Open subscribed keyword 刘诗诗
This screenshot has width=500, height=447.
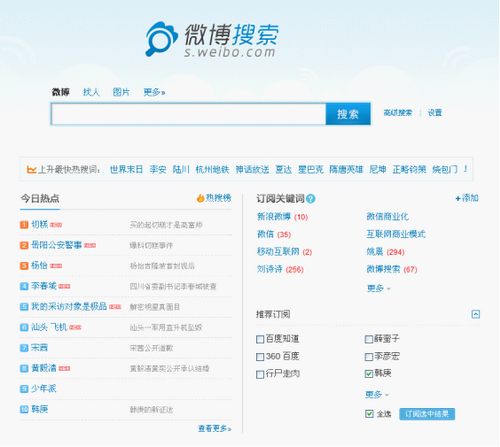click(270, 269)
